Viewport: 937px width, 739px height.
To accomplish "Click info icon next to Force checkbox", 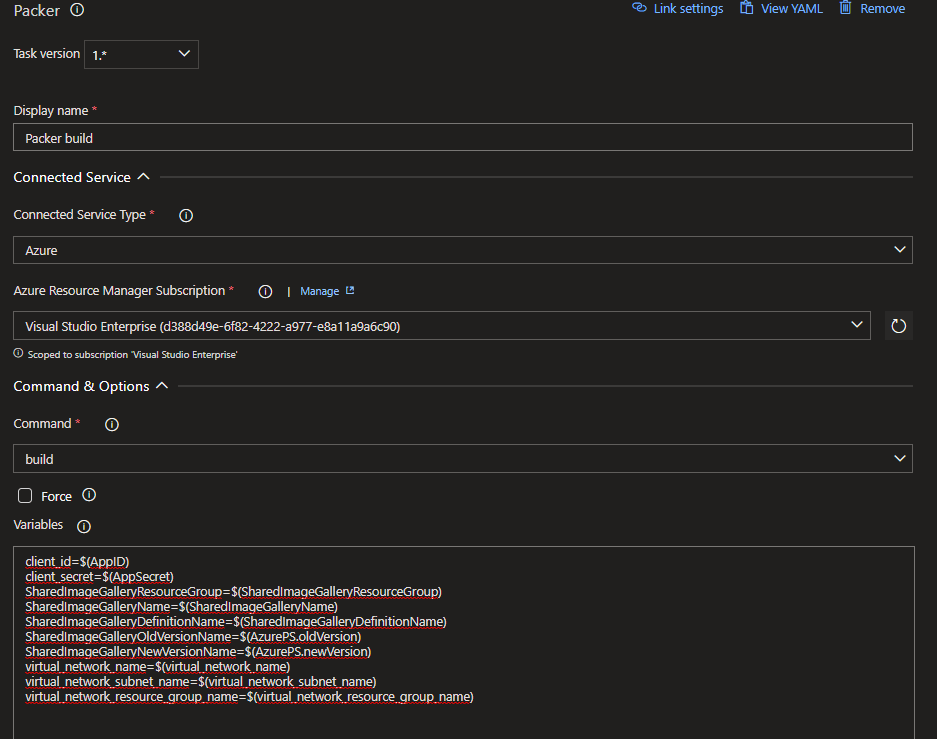I will (x=89, y=495).
